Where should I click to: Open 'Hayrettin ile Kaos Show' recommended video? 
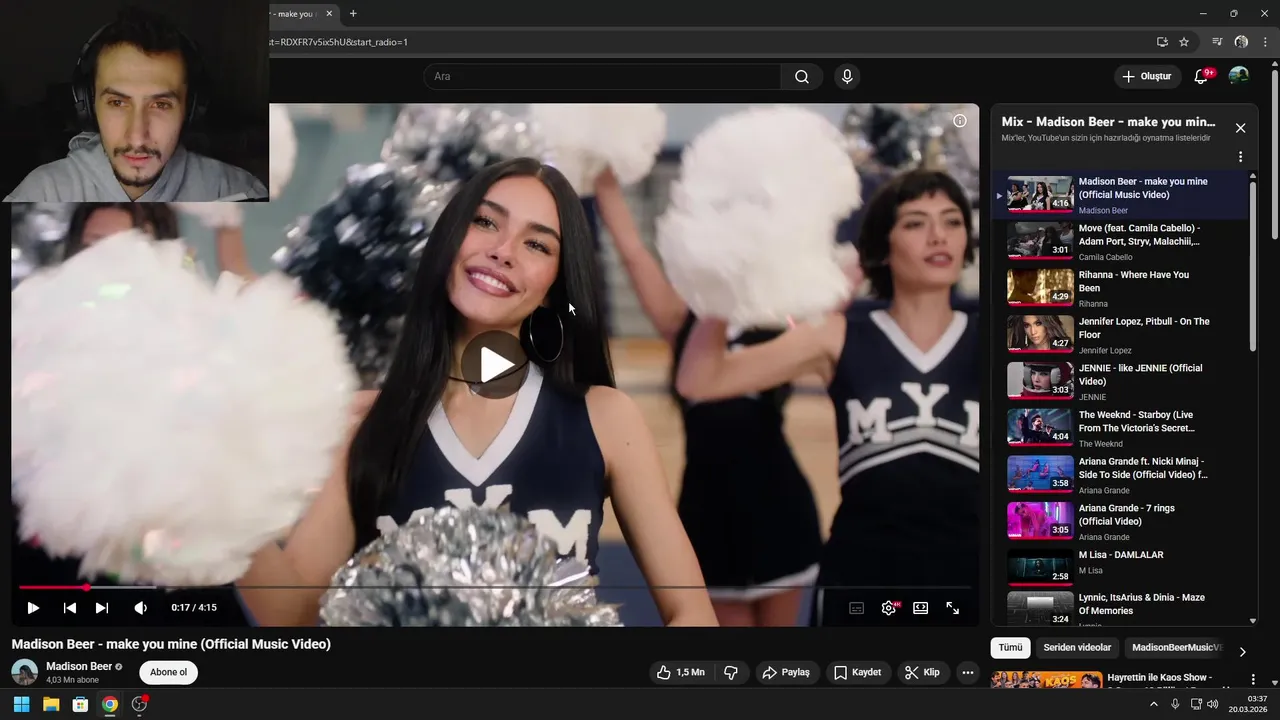coord(1159,677)
